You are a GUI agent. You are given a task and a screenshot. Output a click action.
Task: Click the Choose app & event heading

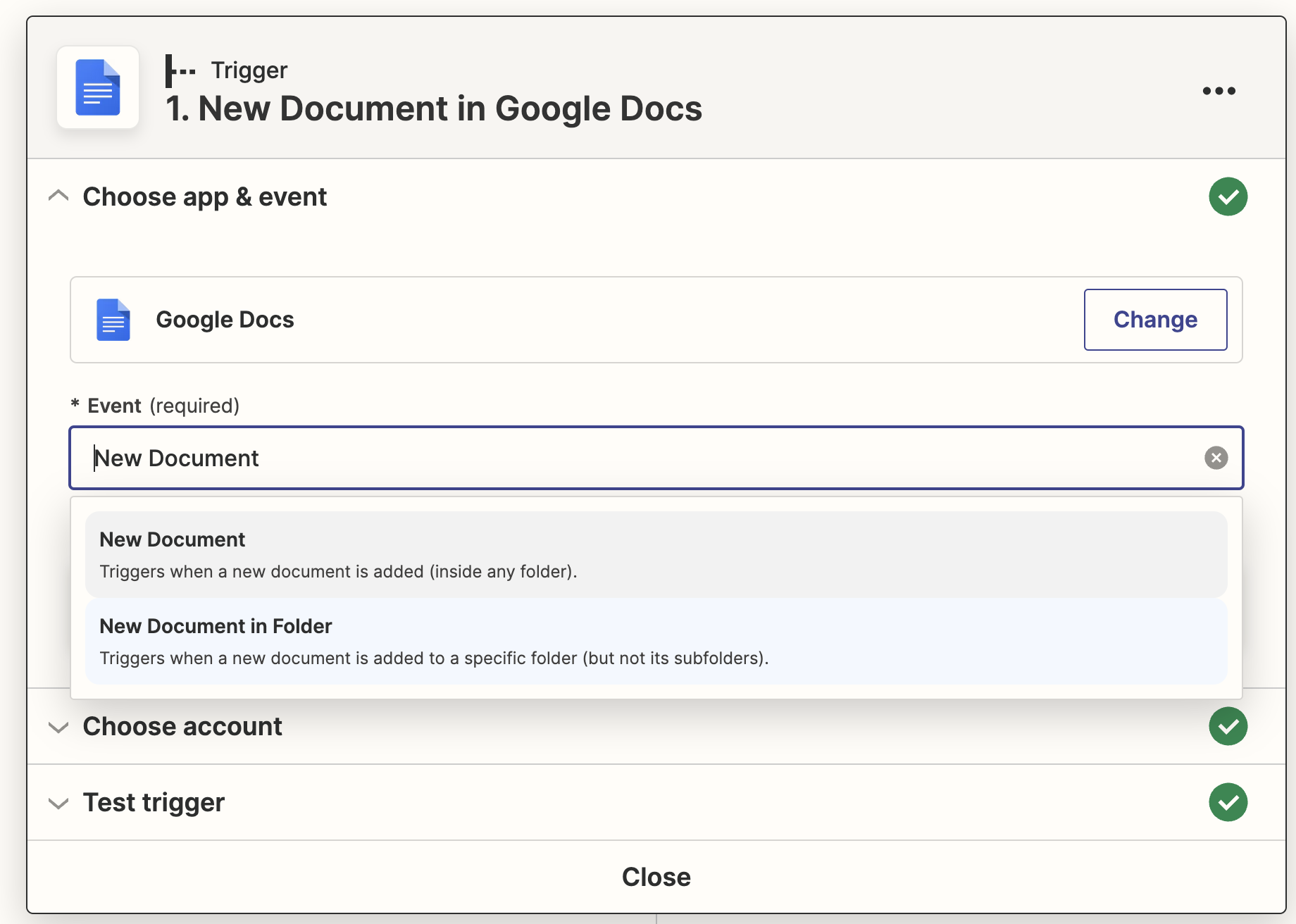(x=204, y=197)
